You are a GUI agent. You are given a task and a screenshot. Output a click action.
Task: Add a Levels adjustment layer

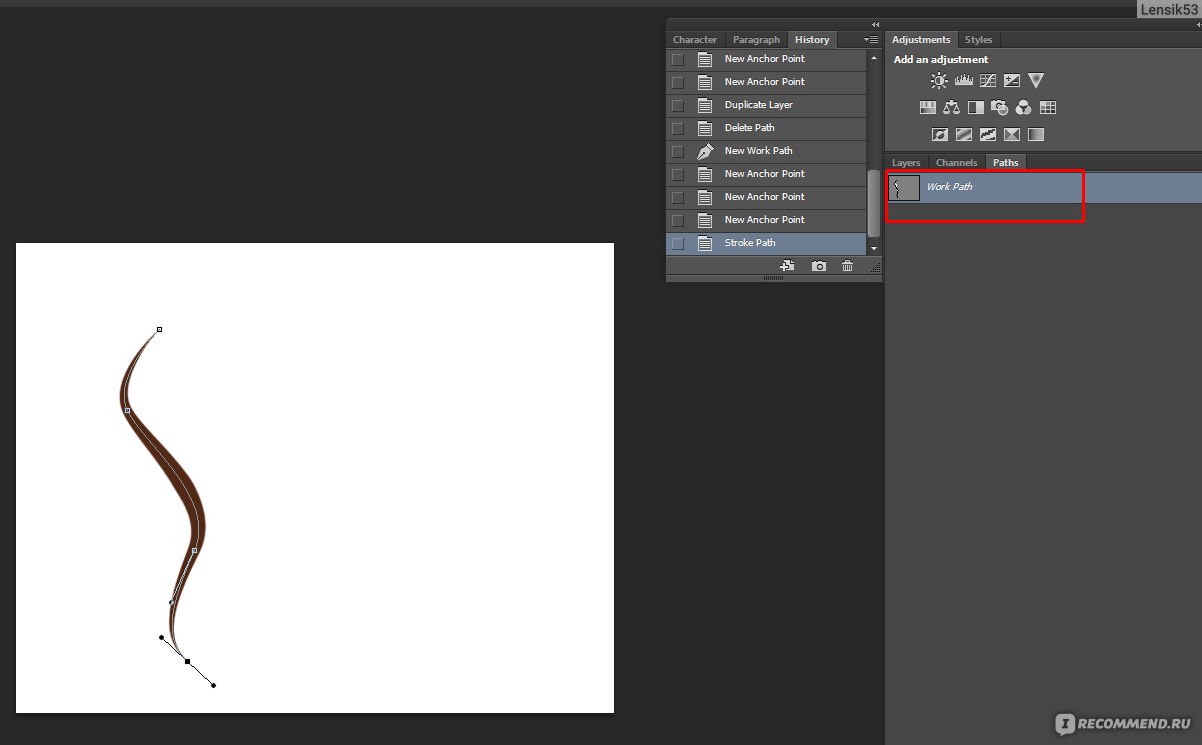point(964,81)
